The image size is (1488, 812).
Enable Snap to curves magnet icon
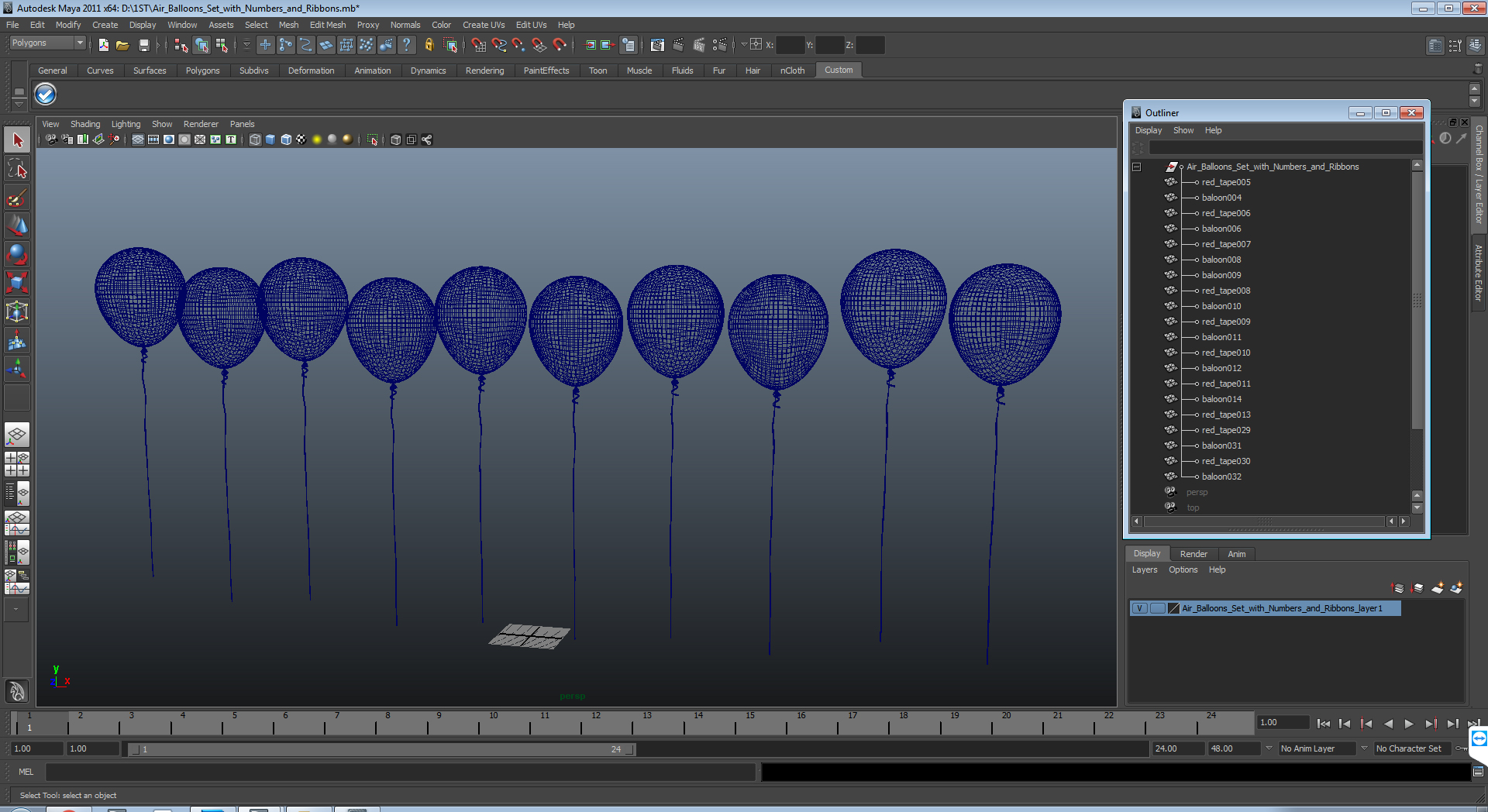click(499, 45)
